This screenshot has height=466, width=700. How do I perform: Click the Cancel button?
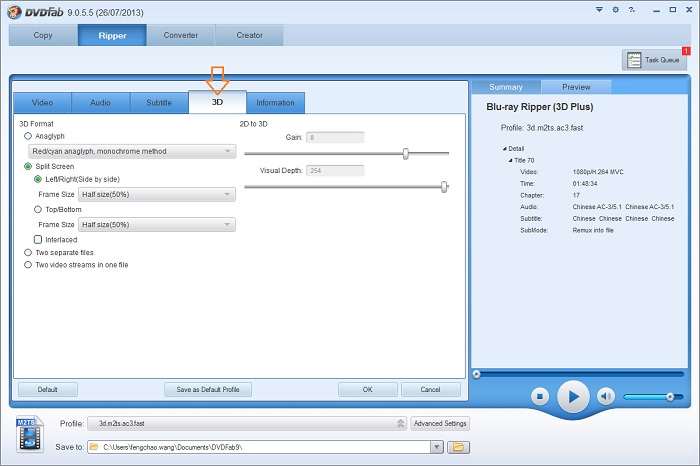click(430, 389)
